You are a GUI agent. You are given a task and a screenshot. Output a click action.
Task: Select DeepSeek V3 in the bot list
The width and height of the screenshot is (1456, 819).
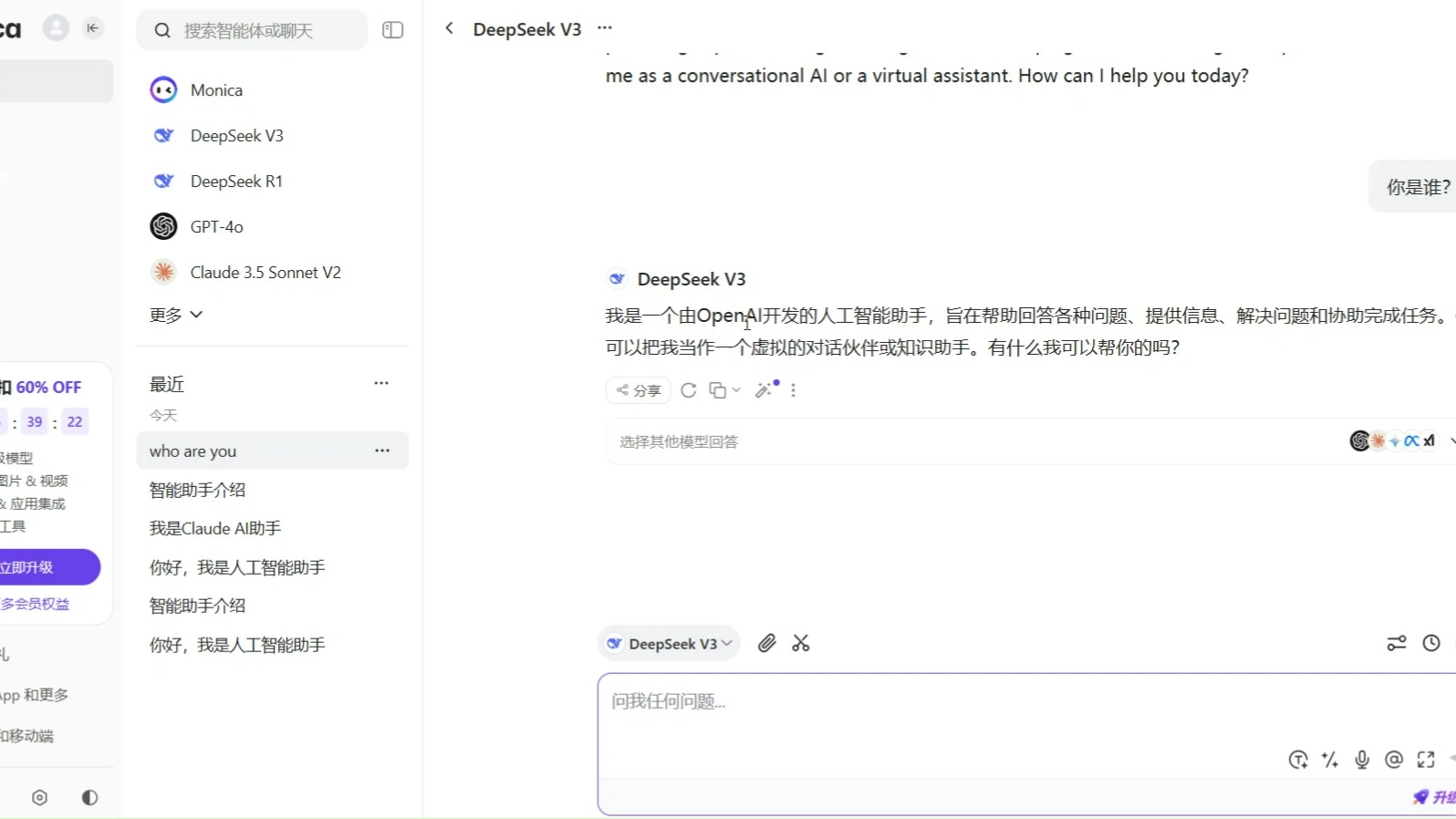click(x=272, y=136)
